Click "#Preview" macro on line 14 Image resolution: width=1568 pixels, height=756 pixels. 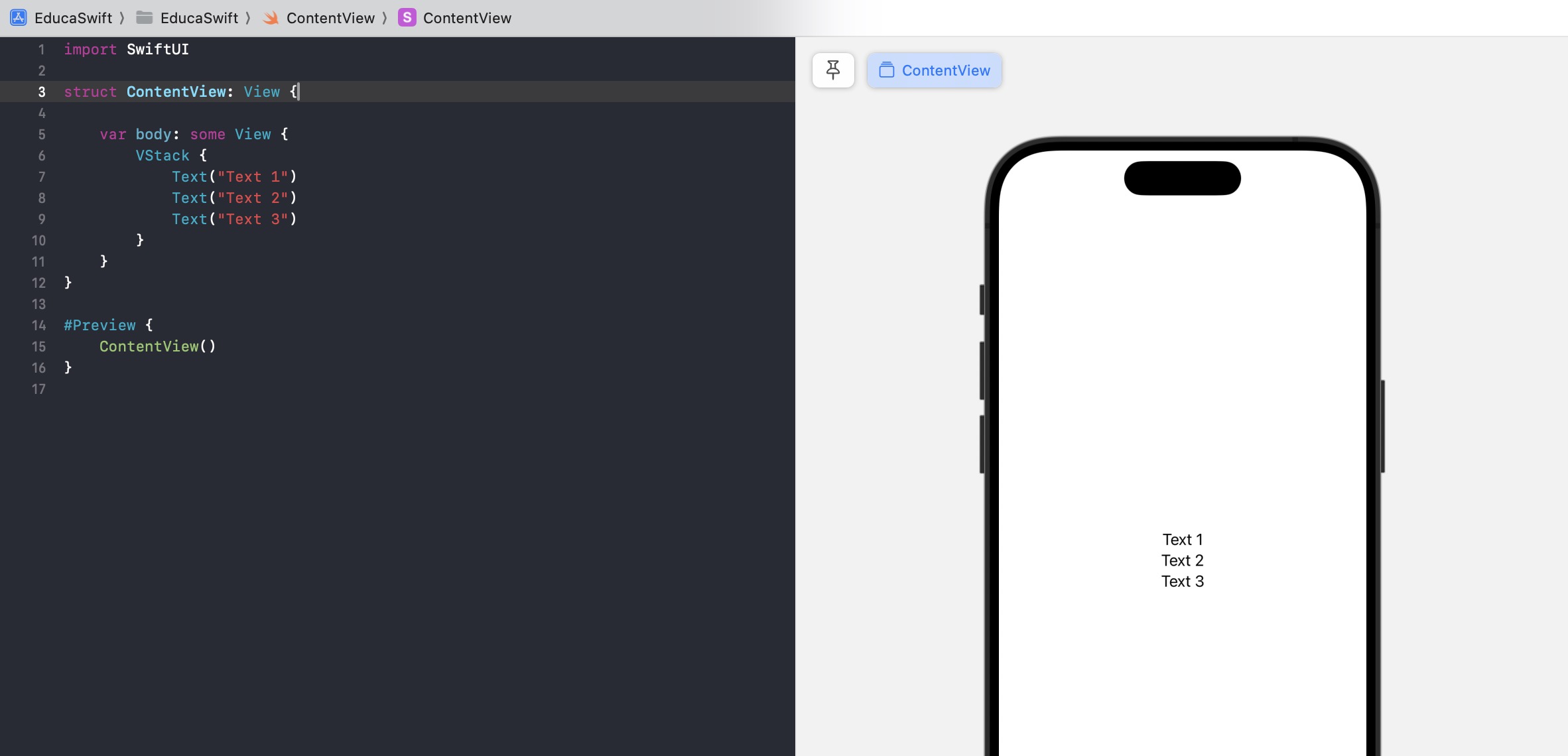99,326
